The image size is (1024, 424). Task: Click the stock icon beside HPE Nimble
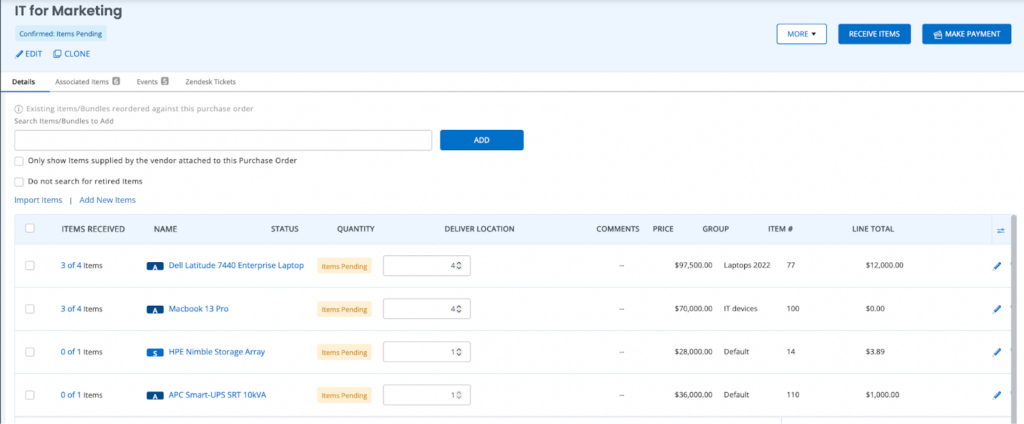pyautogui.click(x=155, y=353)
